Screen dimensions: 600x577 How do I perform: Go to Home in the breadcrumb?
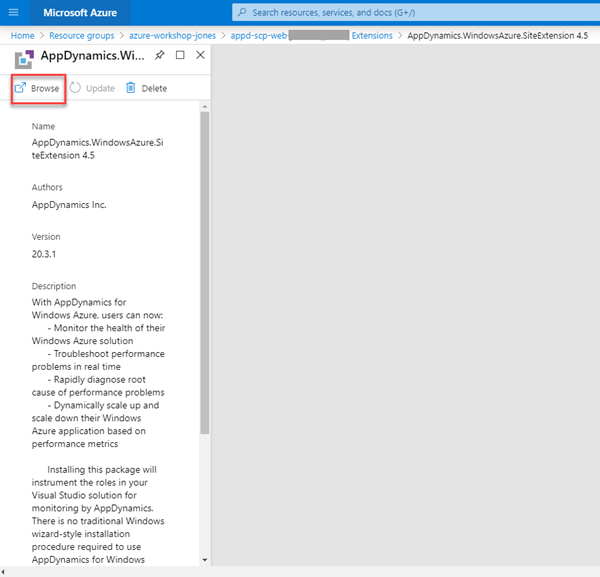click(x=22, y=36)
